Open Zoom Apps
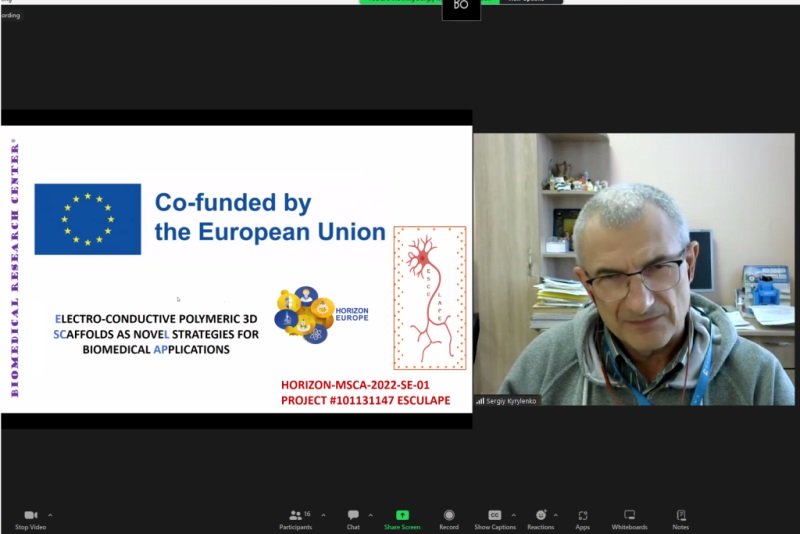Screen dimensions: 800x534 click(583, 520)
